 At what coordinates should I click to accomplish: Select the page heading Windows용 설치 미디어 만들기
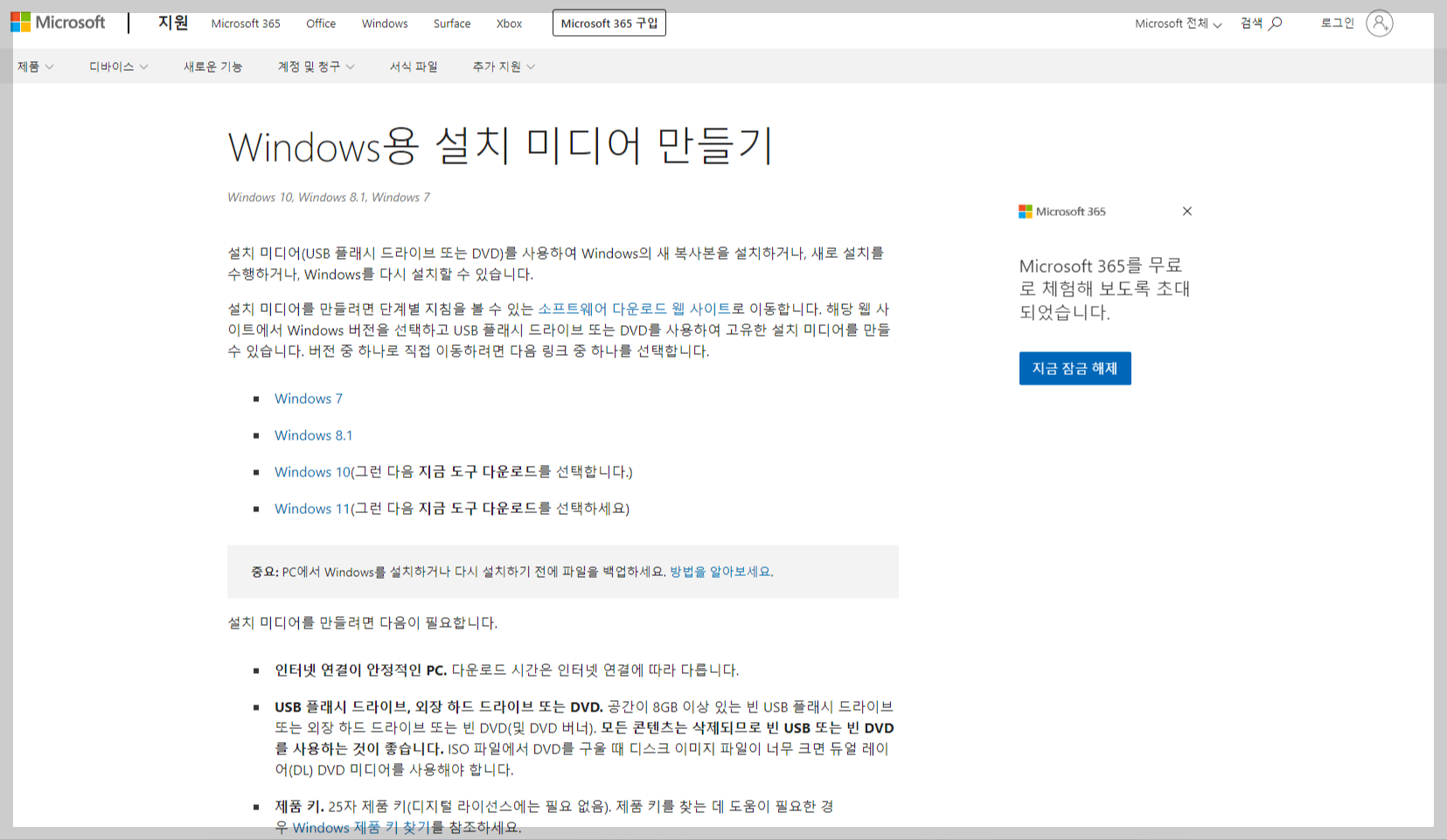click(501, 146)
